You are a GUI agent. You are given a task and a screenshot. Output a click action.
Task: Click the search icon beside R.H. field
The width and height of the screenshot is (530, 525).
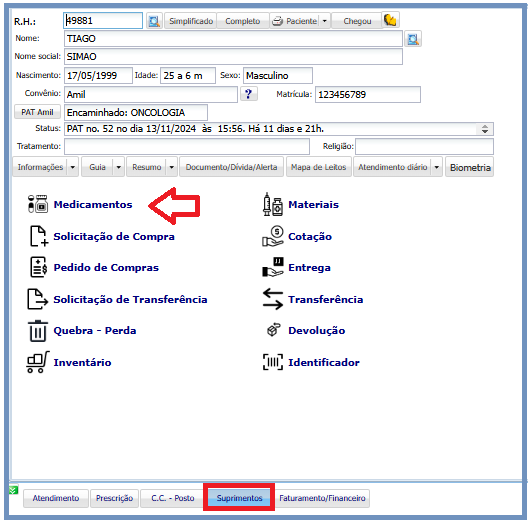[154, 21]
